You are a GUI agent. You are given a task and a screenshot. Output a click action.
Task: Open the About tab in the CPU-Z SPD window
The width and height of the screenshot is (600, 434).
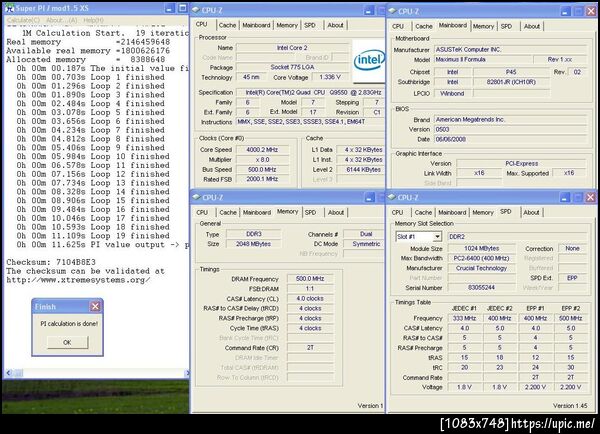(x=531, y=212)
